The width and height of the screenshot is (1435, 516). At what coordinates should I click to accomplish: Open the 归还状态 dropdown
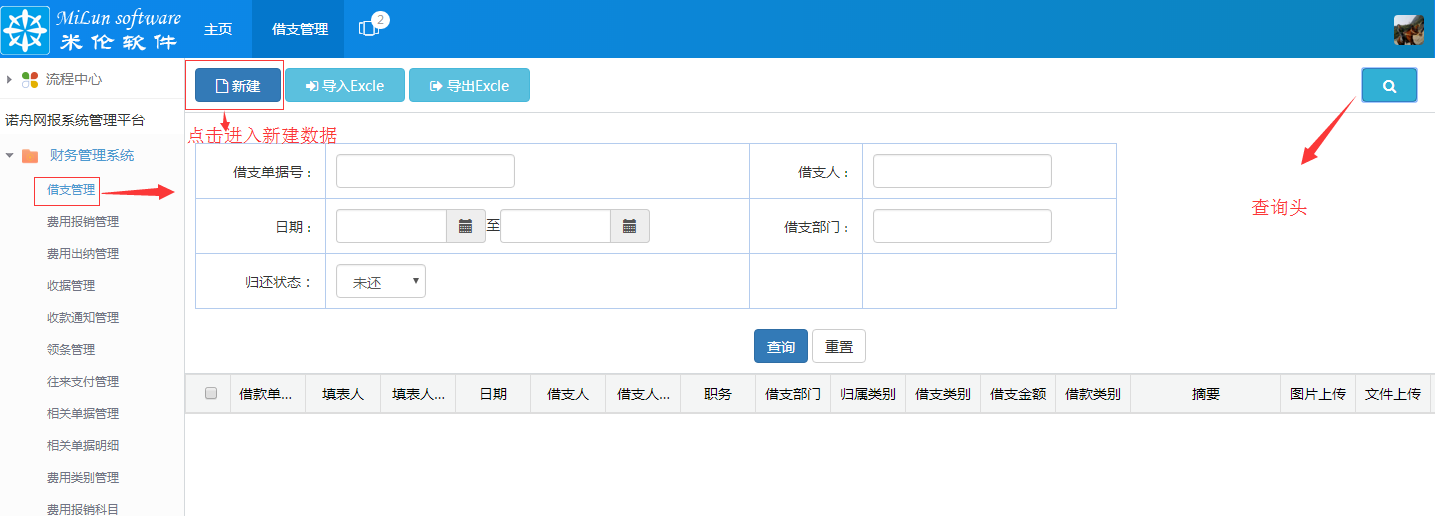click(380, 282)
